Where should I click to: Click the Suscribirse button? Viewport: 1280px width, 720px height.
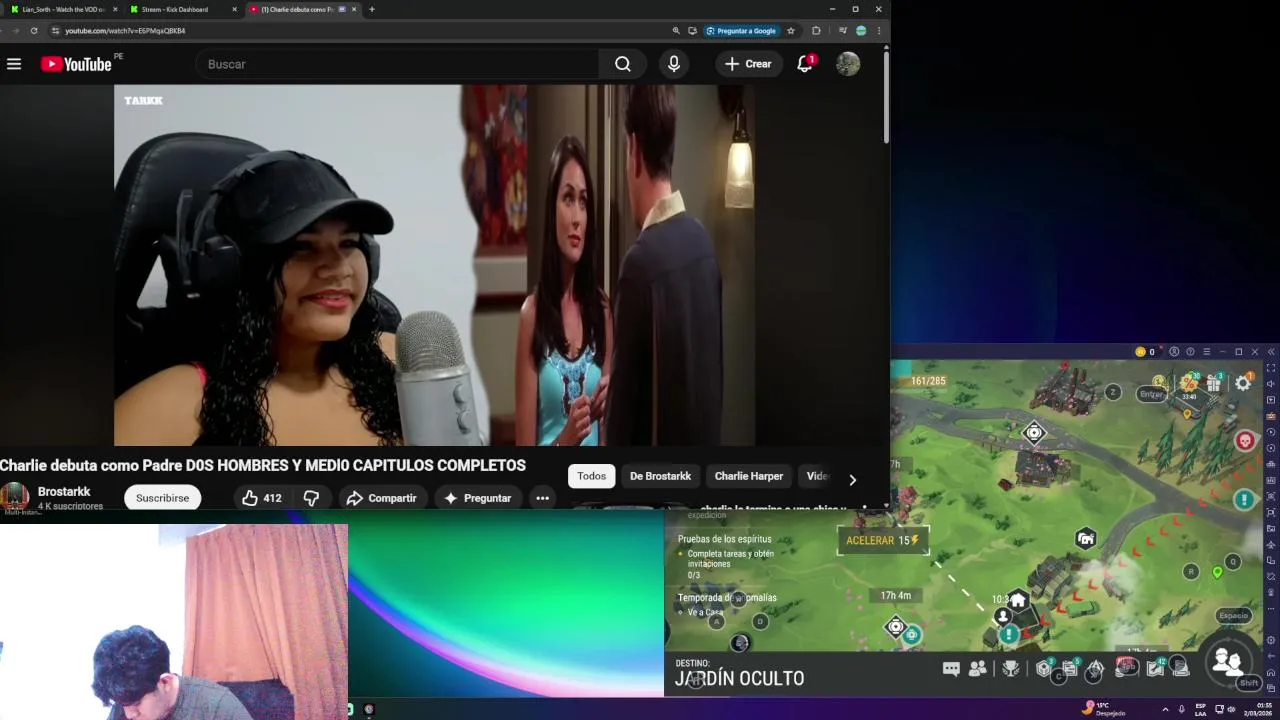pyautogui.click(x=162, y=498)
